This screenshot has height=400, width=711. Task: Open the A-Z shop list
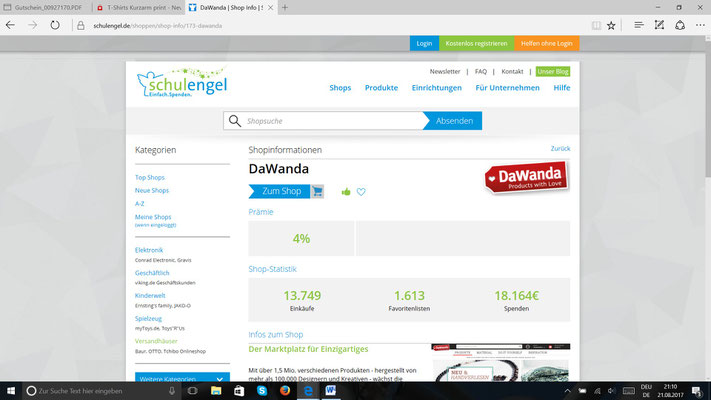pos(140,204)
